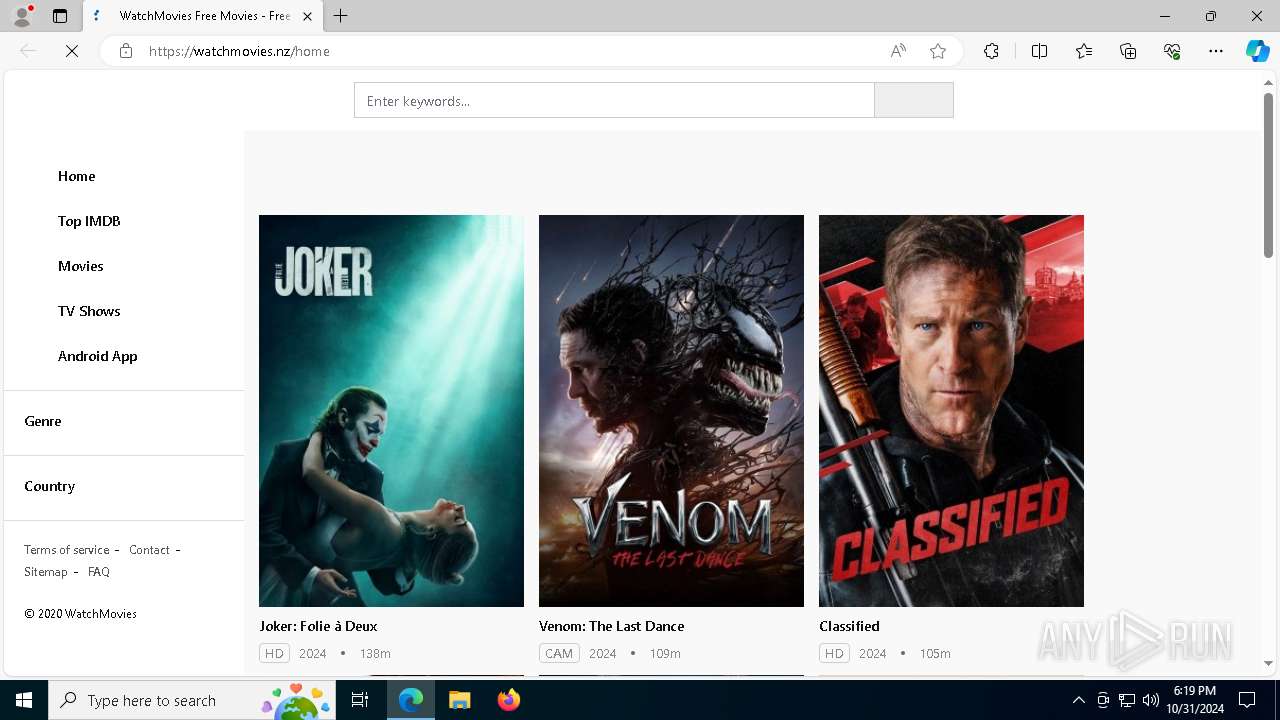Click Microsoft Edge taskbar icon

pos(411,700)
